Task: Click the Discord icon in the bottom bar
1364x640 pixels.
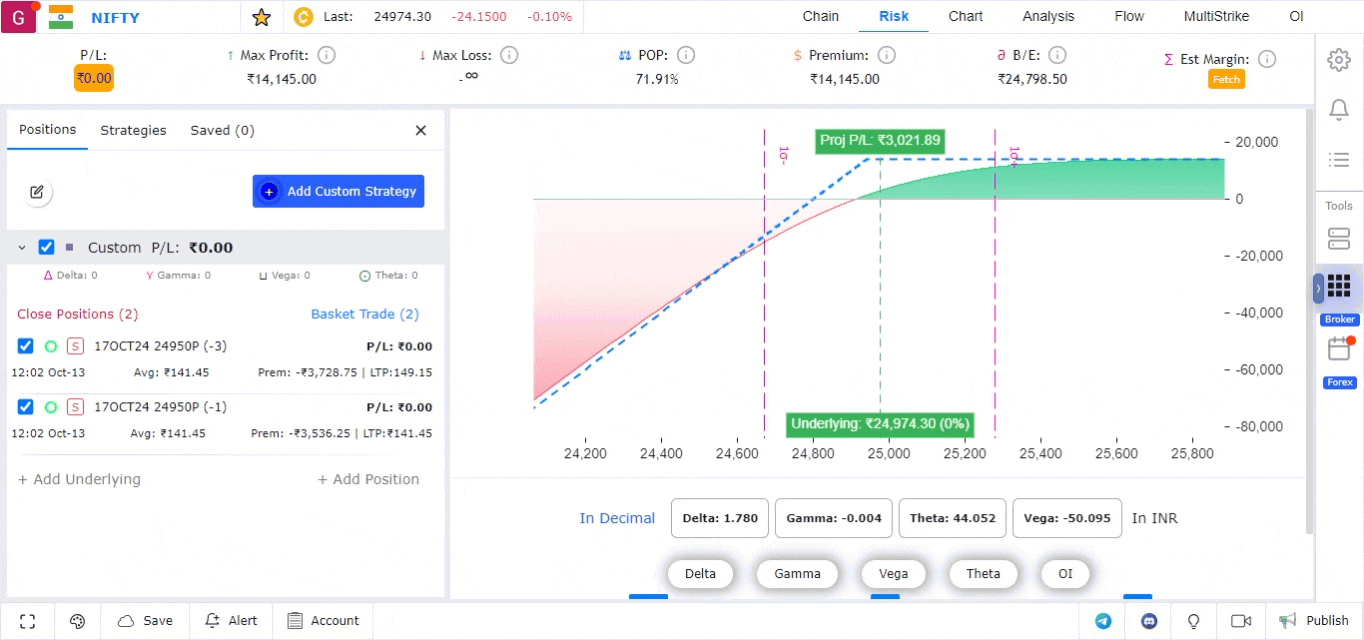Action: 1149,621
